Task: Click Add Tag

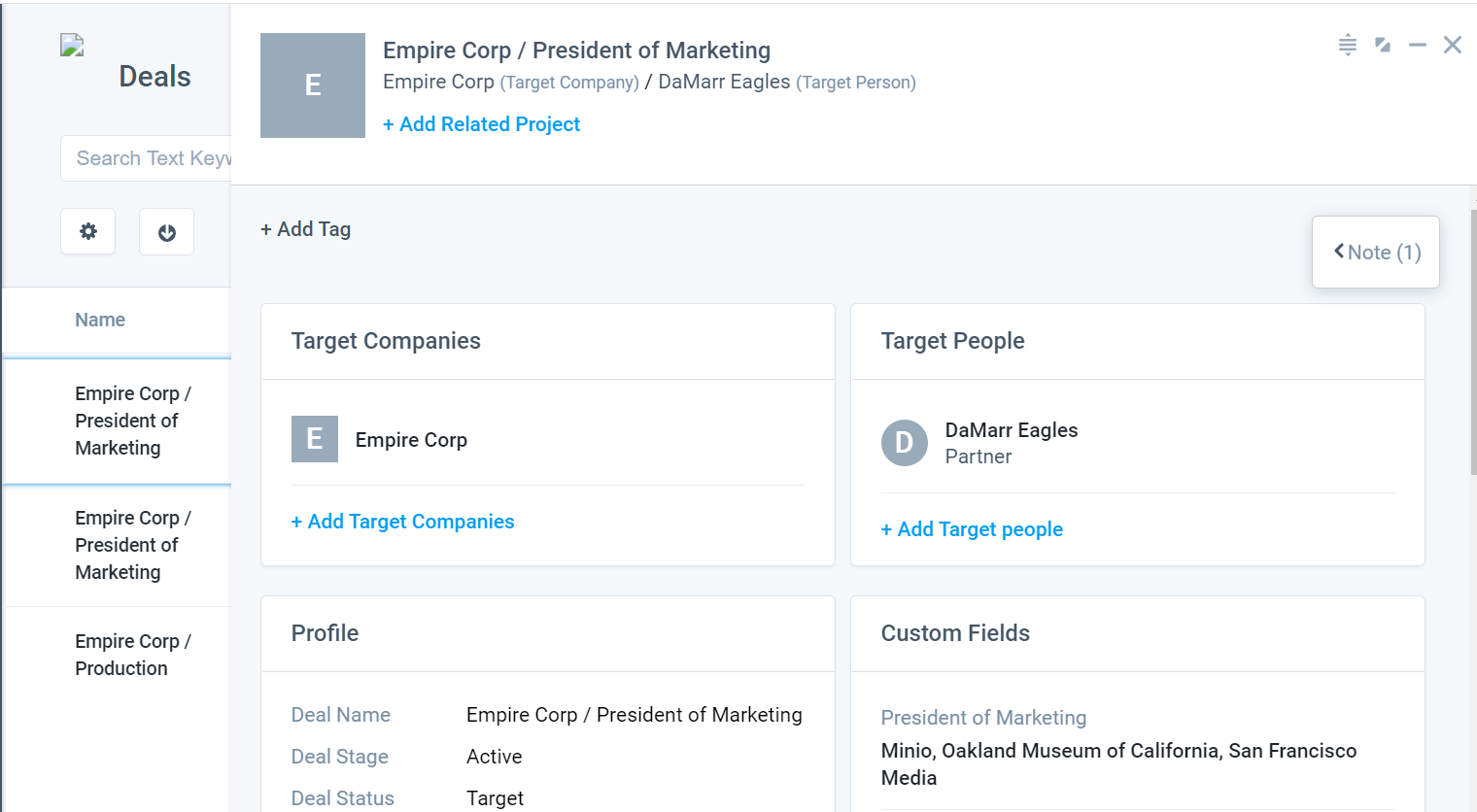Action: click(306, 229)
